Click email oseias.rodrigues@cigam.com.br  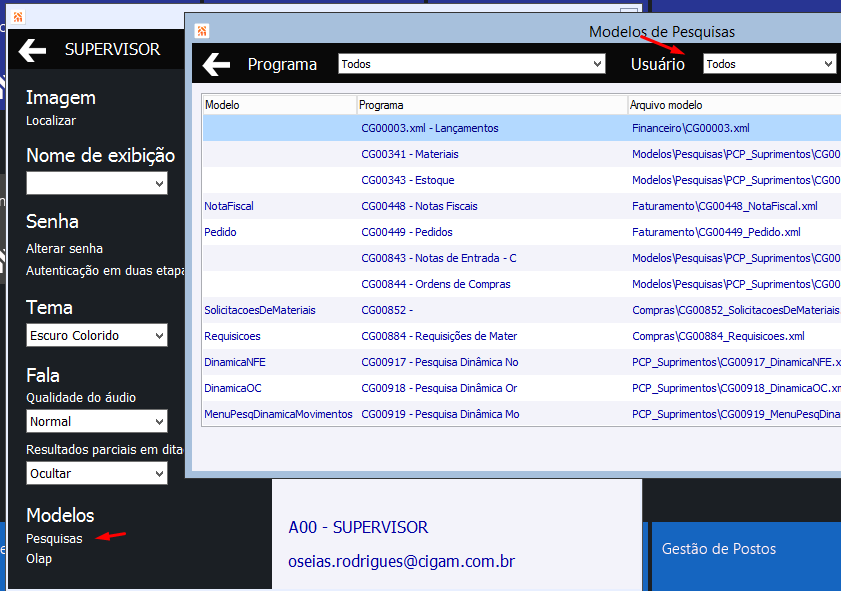tap(401, 562)
